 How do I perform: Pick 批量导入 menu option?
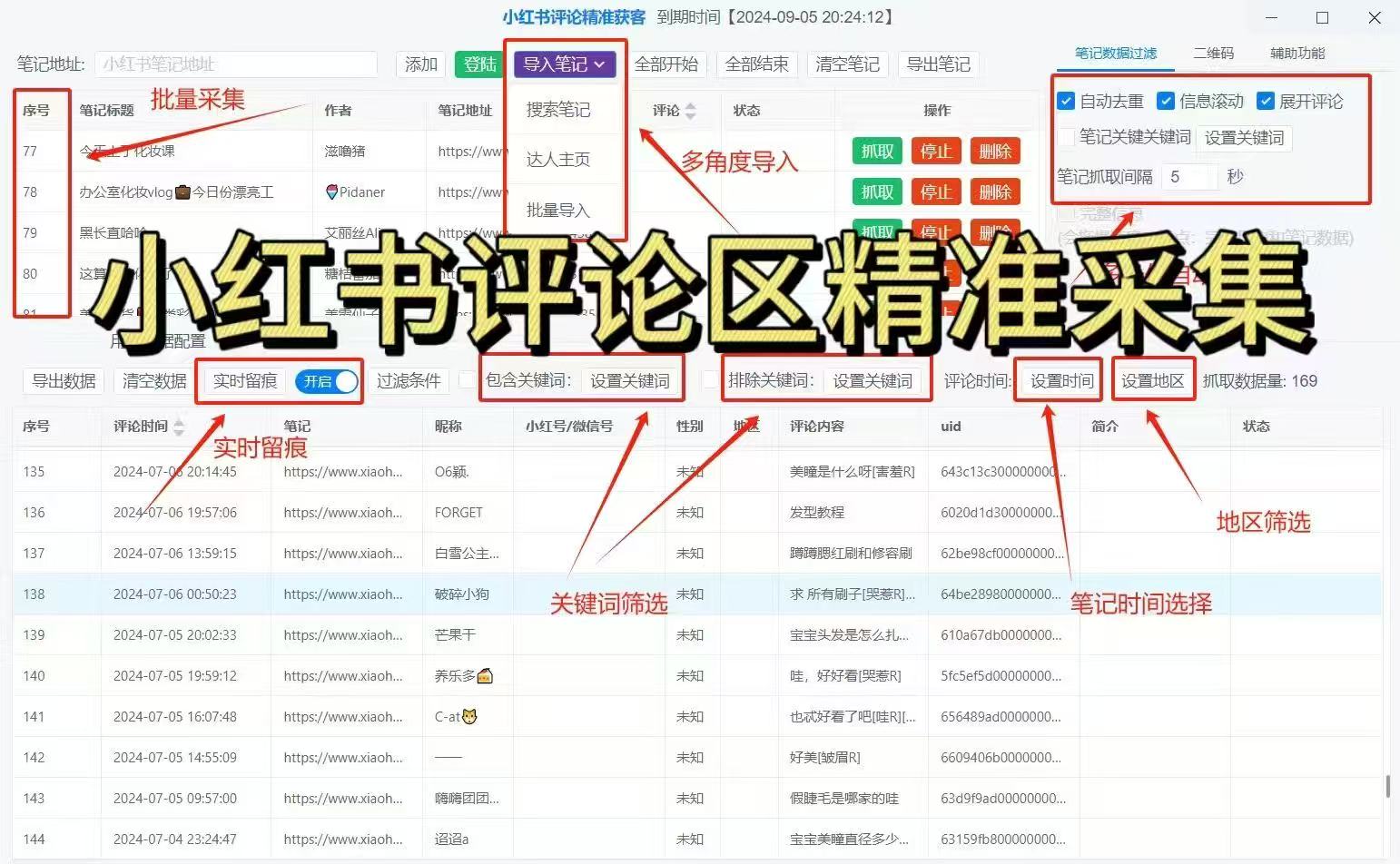pyautogui.click(x=558, y=211)
